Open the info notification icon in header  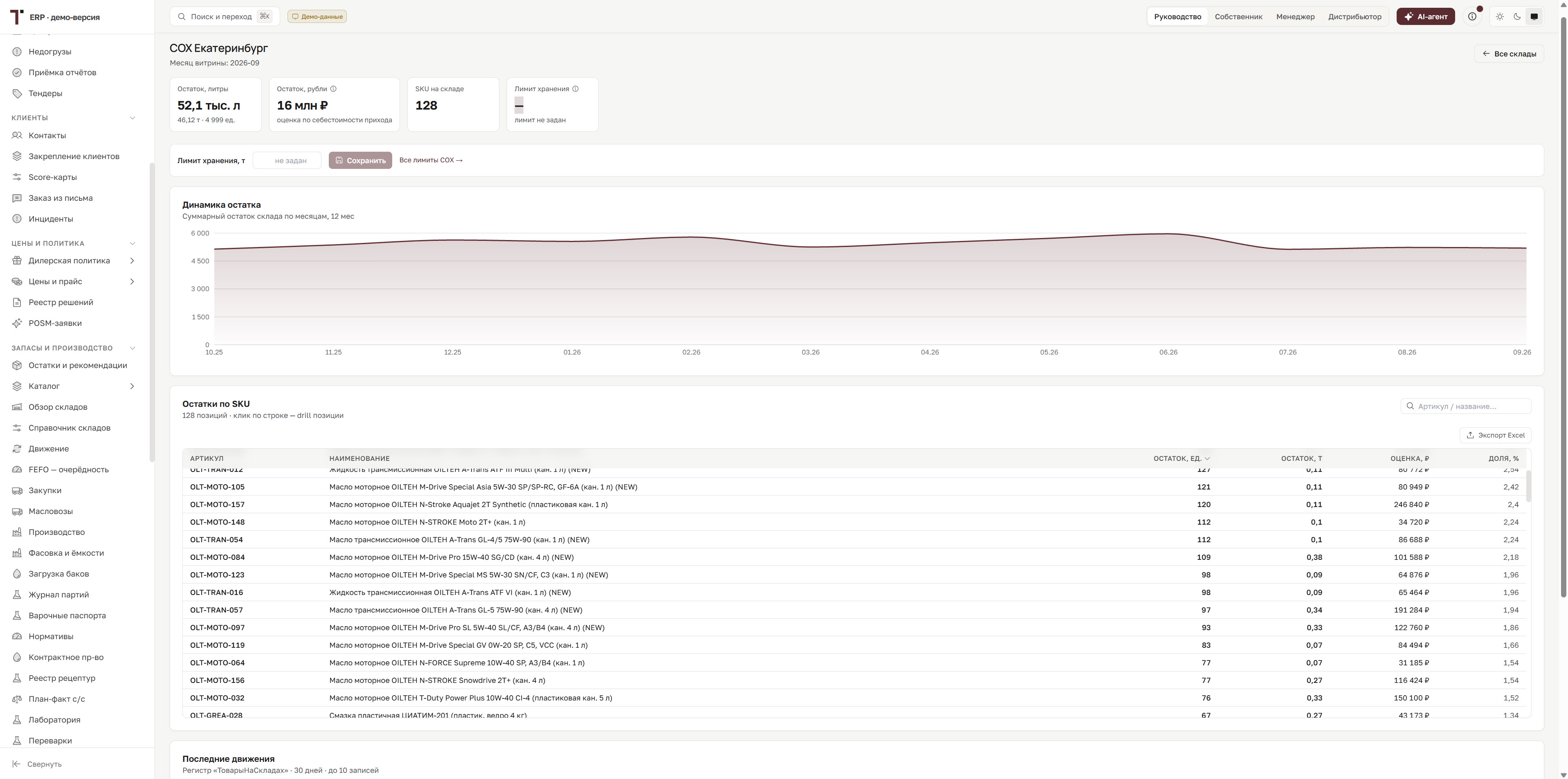pos(1472,16)
